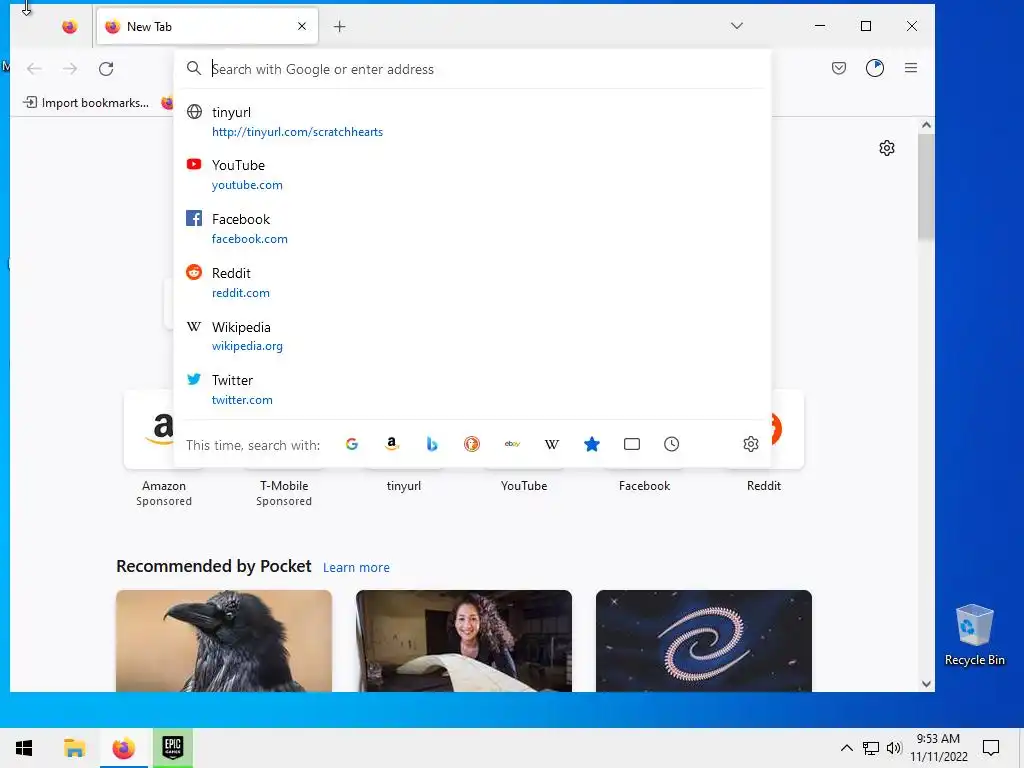The image size is (1024, 768).
Task: Search this time with Bing icon
Action: pyautogui.click(x=432, y=444)
